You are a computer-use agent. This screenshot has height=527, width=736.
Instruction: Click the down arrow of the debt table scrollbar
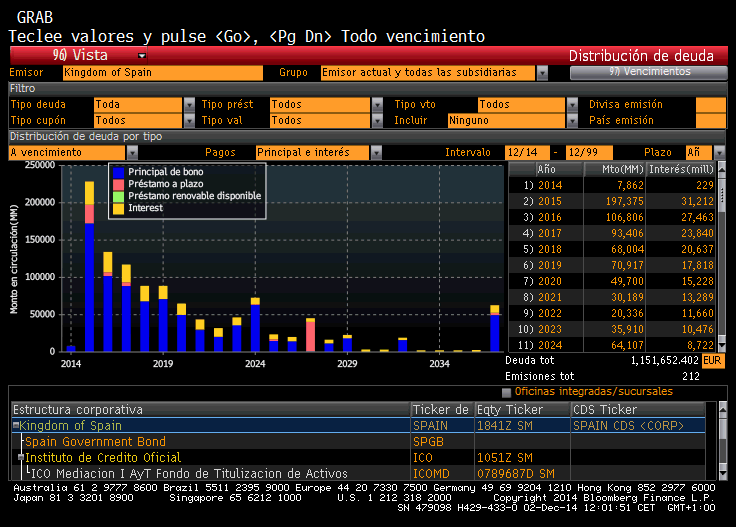point(722,346)
